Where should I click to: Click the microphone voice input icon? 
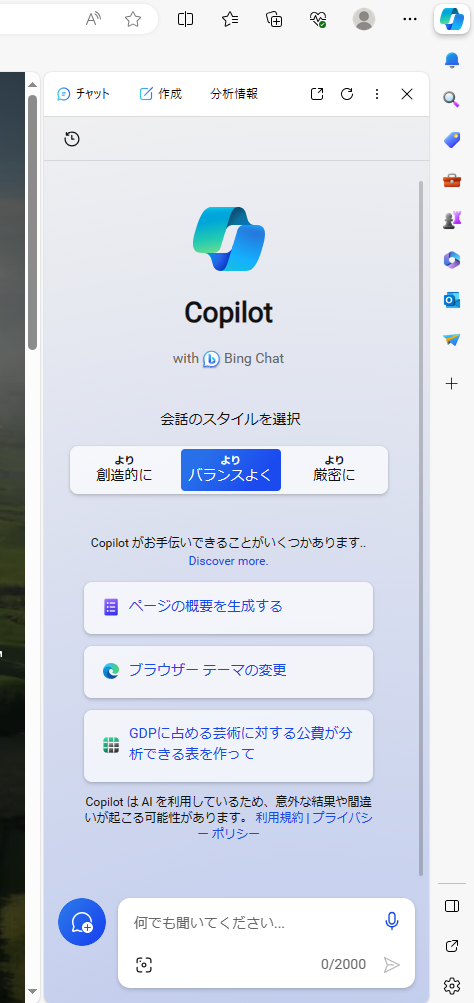click(x=391, y=921)
